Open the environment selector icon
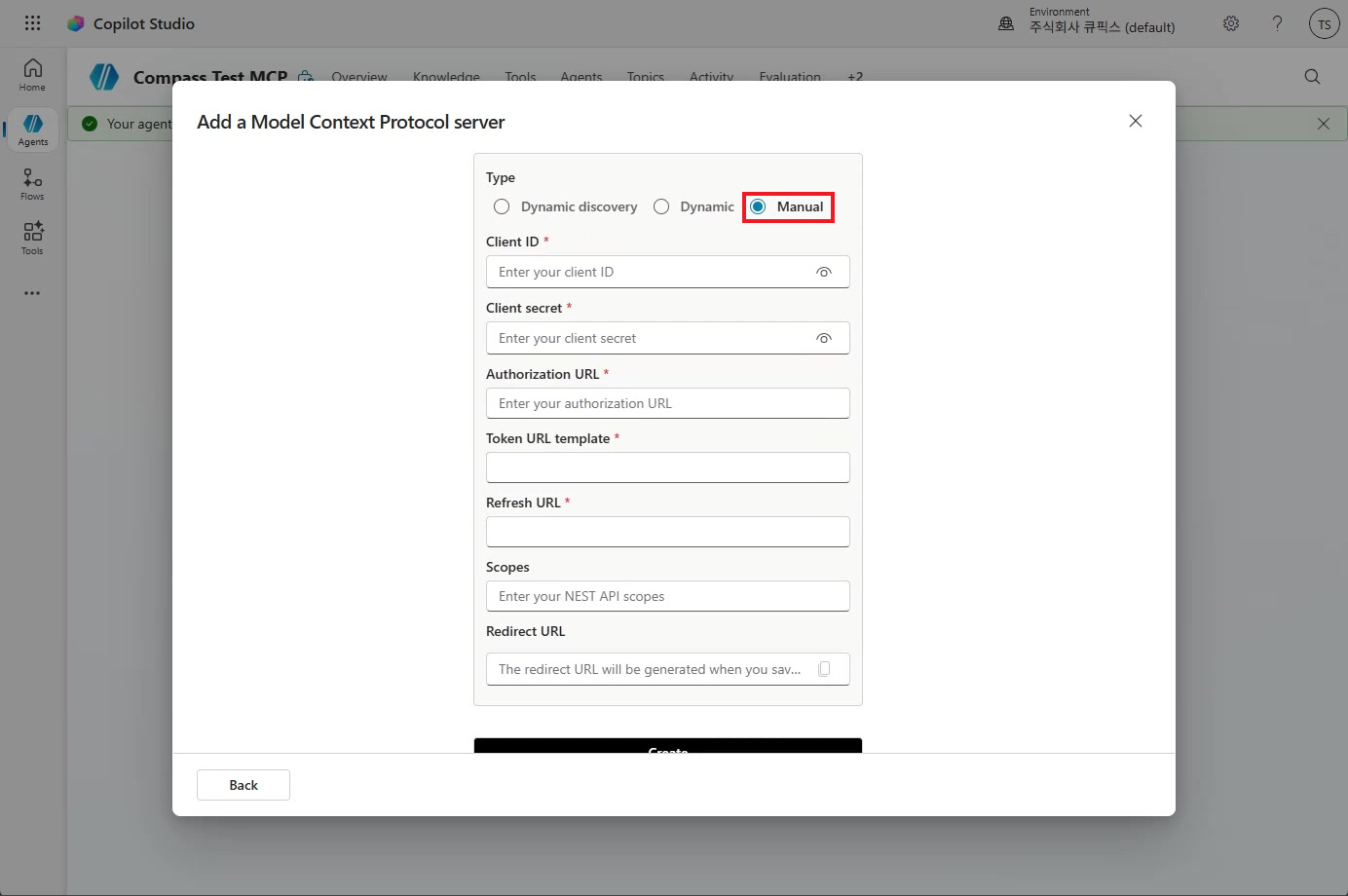Viewport: 1348px width, 896px height. (1006, 23)
